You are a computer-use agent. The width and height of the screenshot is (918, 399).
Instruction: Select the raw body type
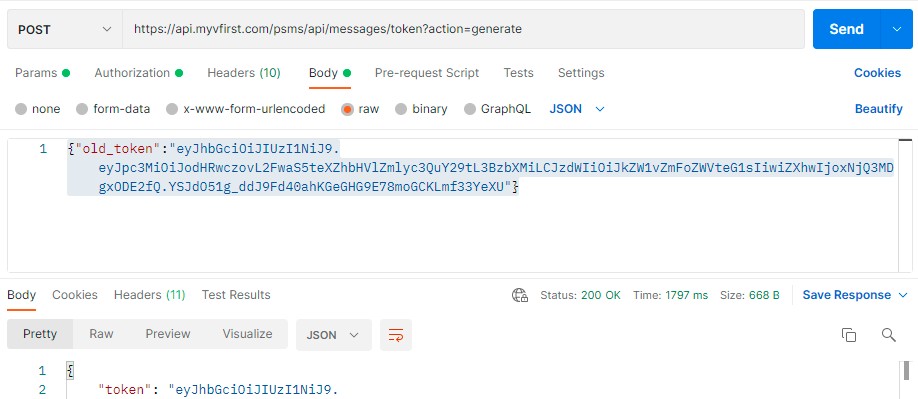tap(361, 109)
